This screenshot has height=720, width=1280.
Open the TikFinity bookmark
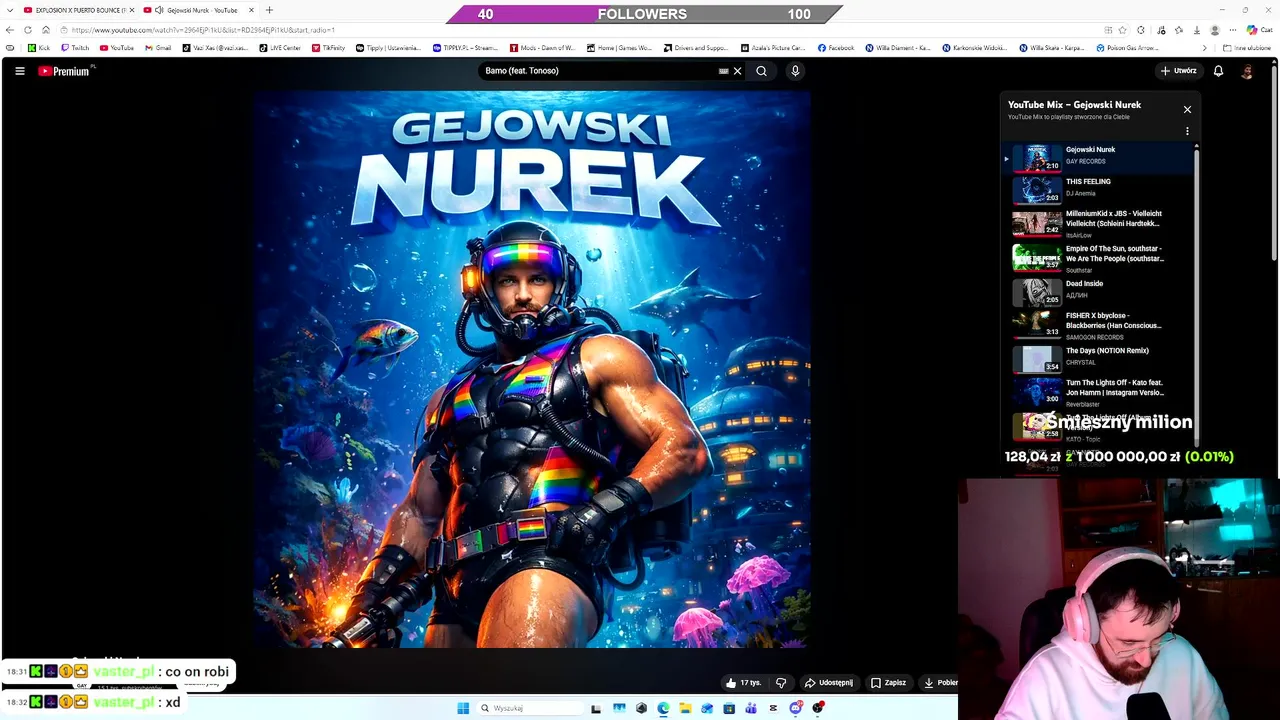point(328,48)
